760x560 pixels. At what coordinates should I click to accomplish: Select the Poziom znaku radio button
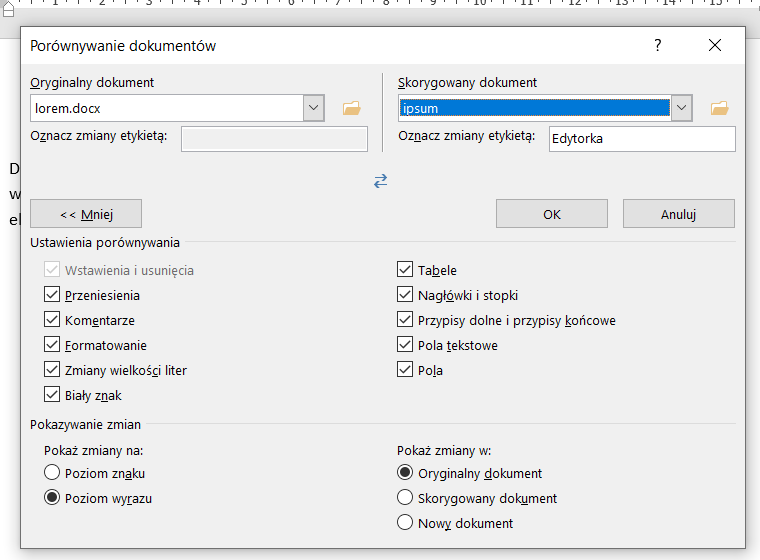pos(52,473)
